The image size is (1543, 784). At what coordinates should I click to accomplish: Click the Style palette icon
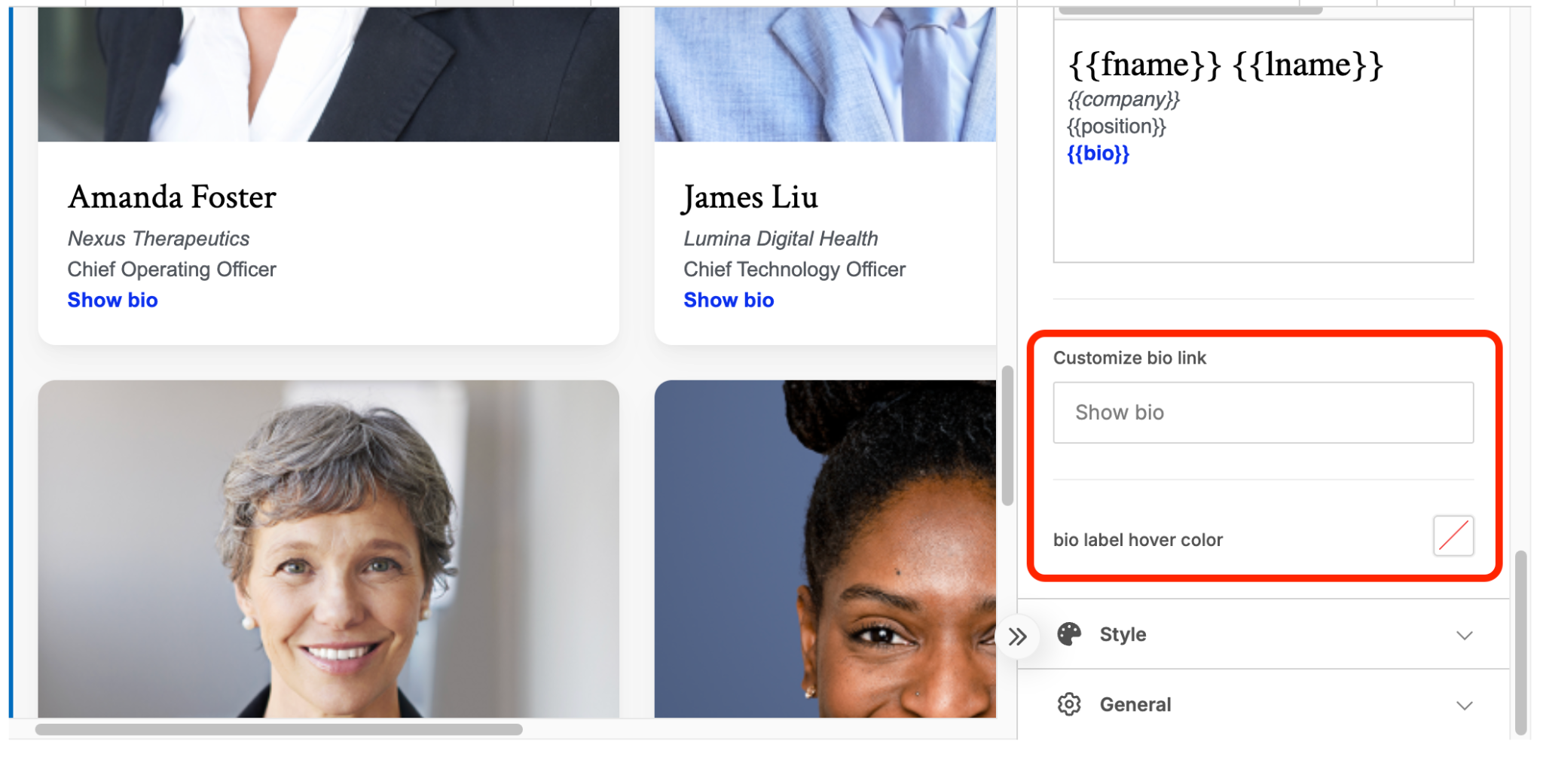(1068, 634)
